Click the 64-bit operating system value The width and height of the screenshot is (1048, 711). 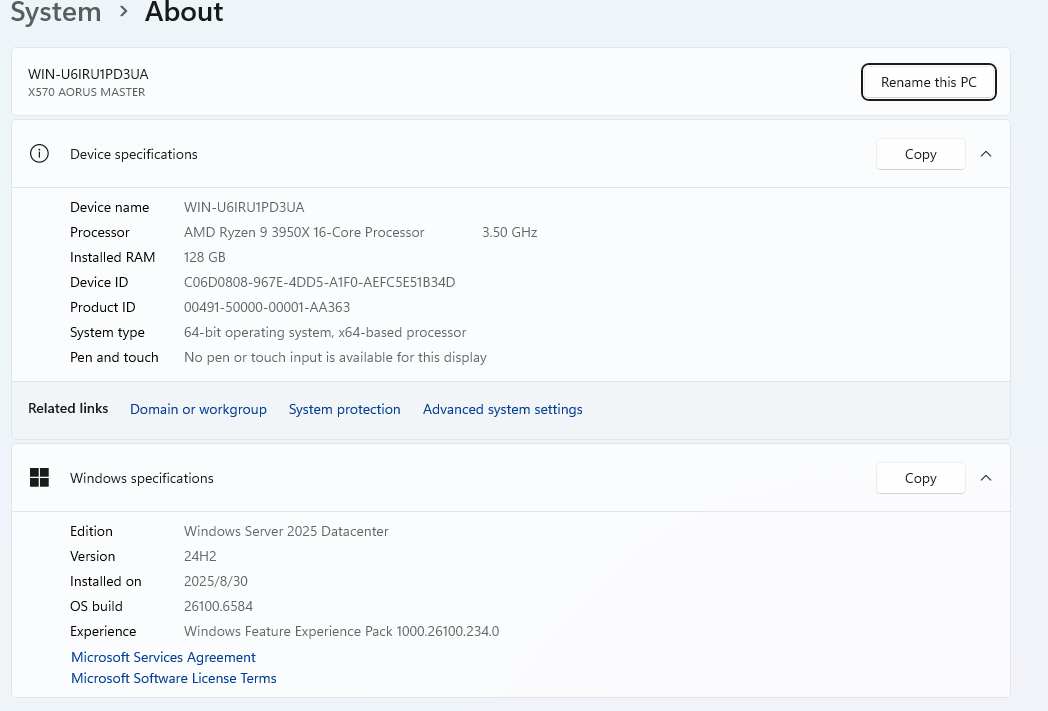click(x=325, y=332)
